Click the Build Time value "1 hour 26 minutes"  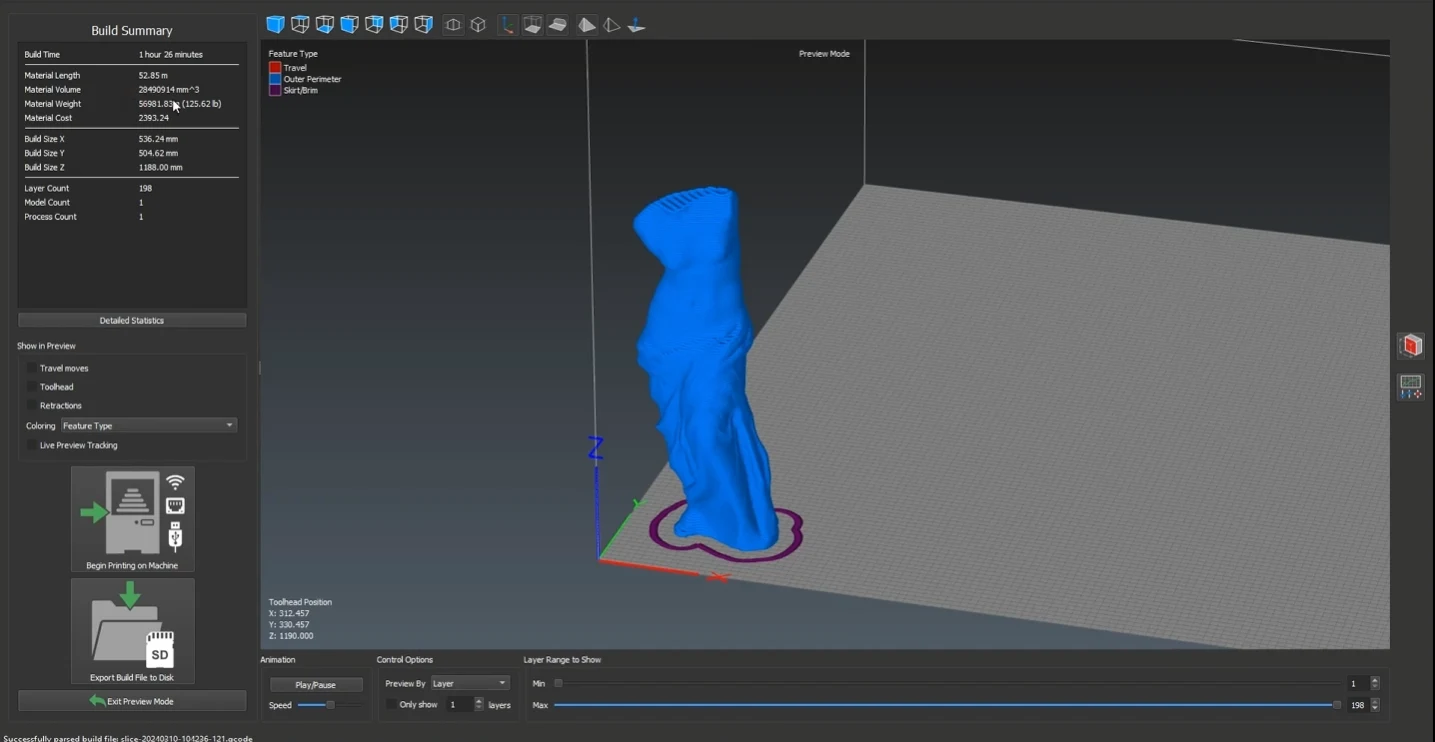tap(171, 55)
